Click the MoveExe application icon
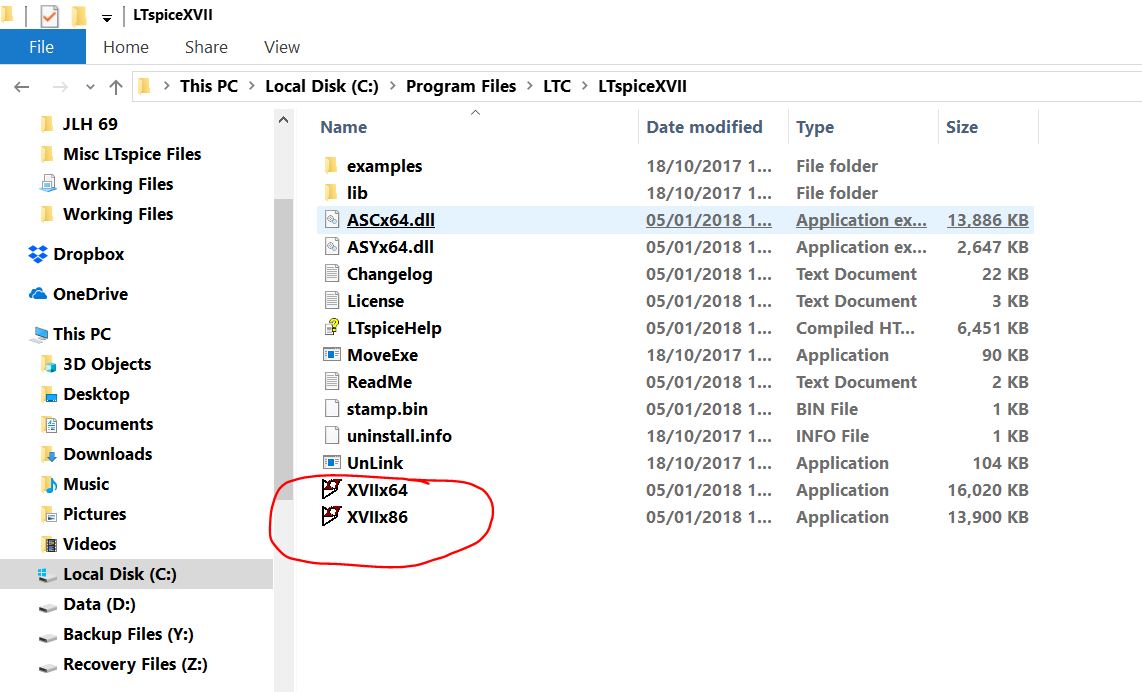Image resolution: width=1142 pixels, height=692 pixels. pyautogui.click(x=331, y=354)
